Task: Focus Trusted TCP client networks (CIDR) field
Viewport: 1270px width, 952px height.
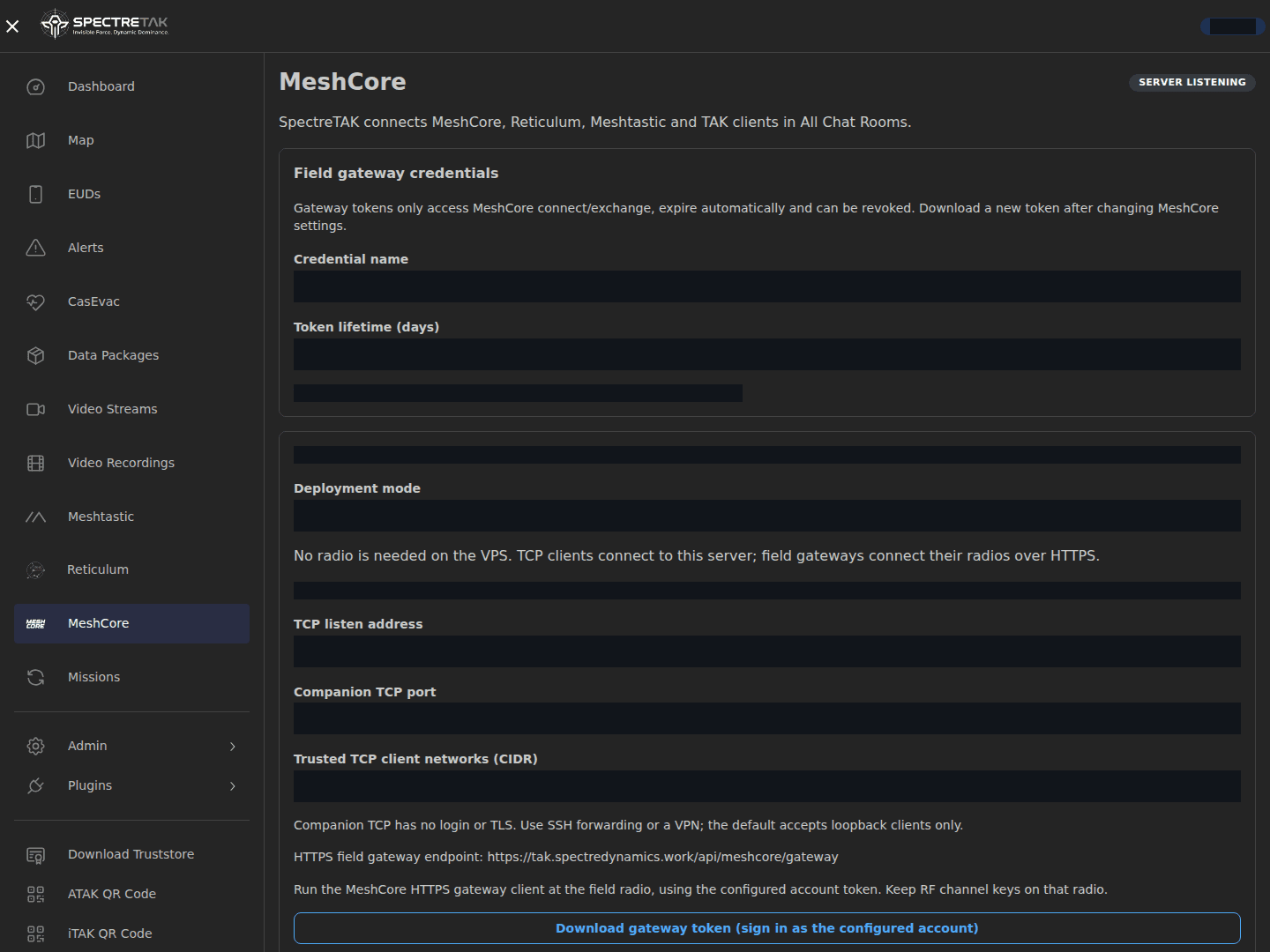Action: [767, 786]
